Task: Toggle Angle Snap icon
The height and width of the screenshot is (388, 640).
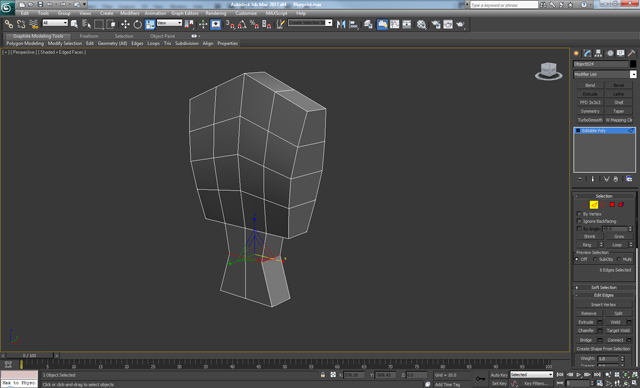Action: point(242,24)
